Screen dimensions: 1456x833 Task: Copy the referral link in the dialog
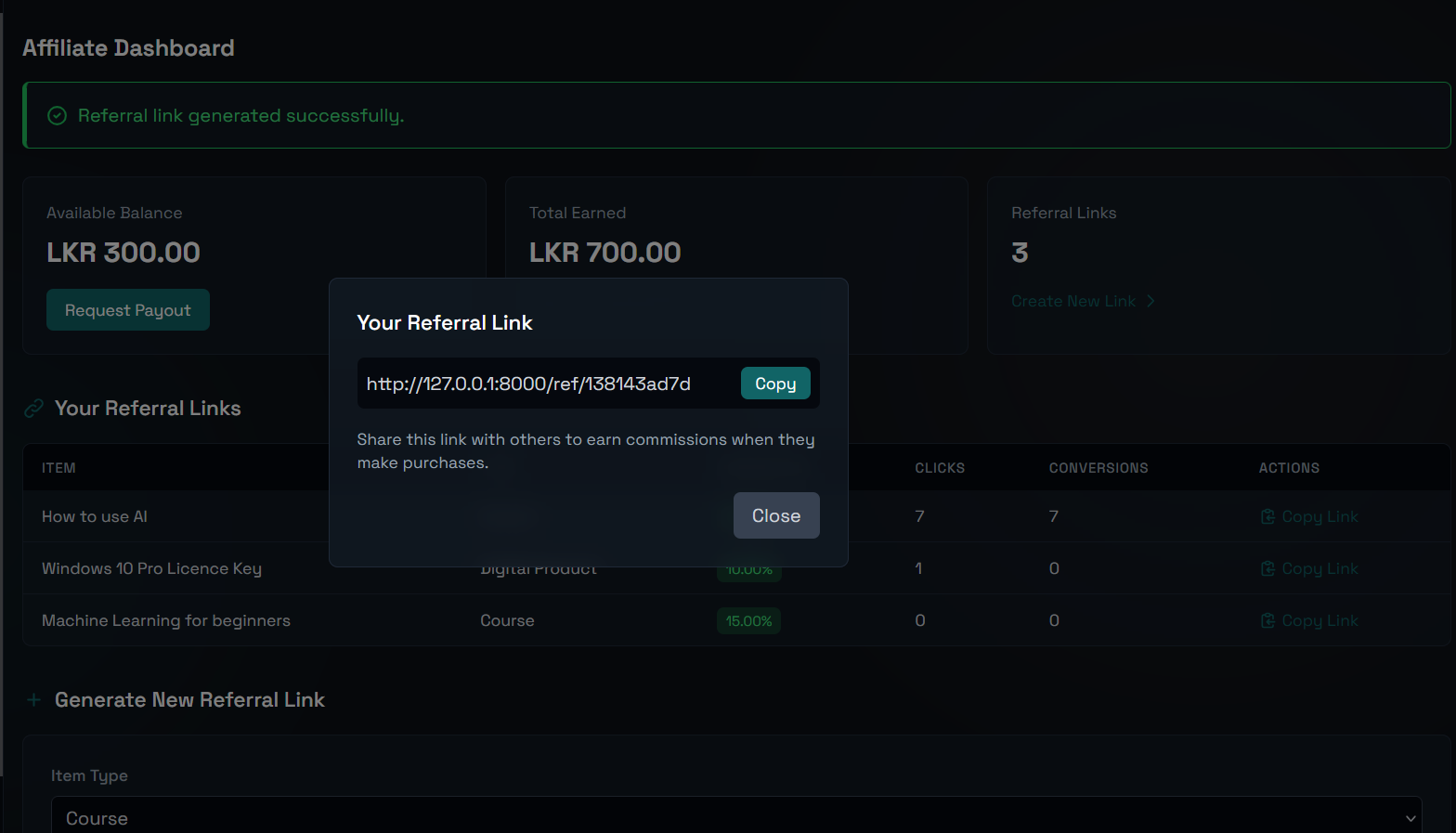(x=775, y=384)
